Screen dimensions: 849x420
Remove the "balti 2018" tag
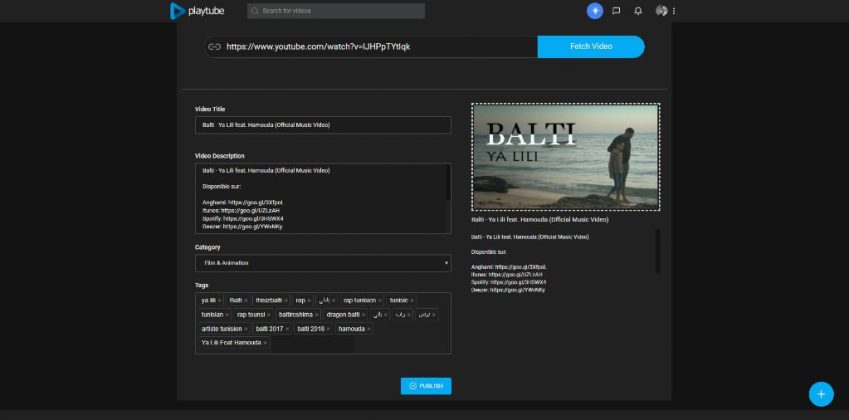coord(328,329)
